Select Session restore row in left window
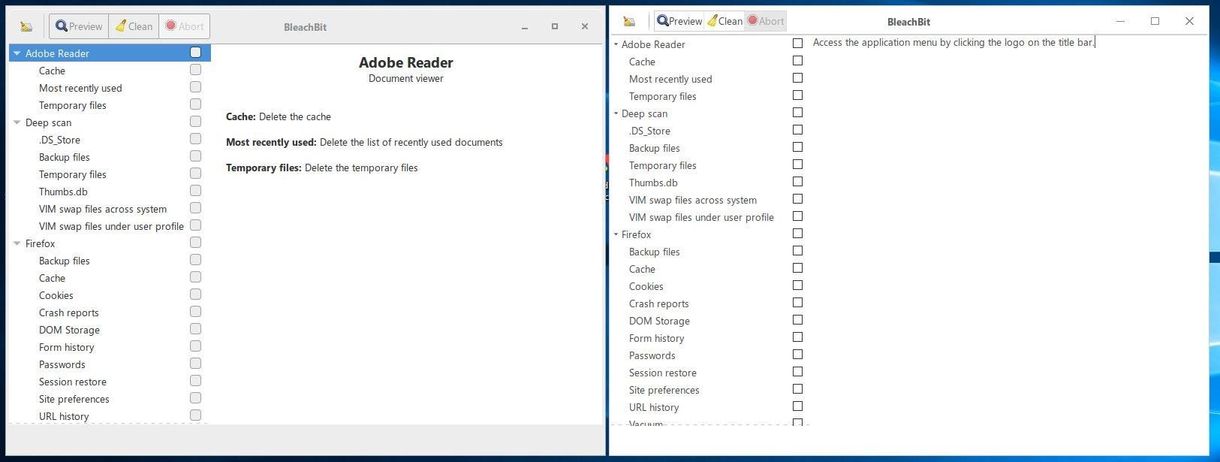The image size is (1220, 462). pyautogui.click(x=72, y=382)
